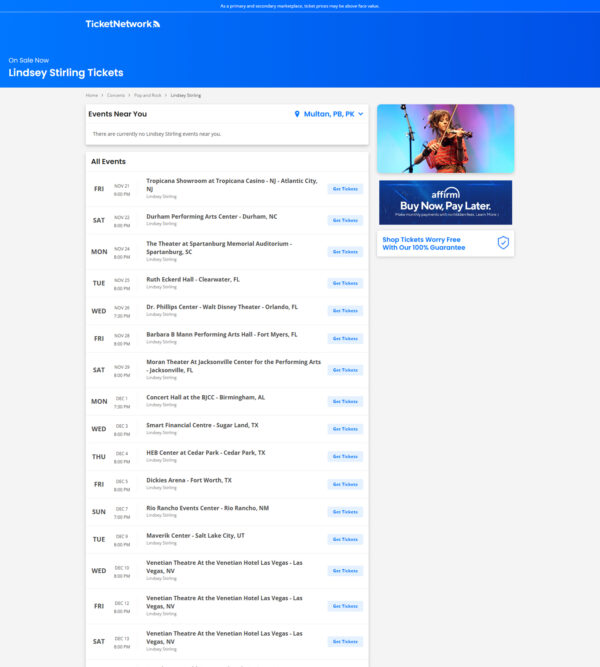Get Tickets for Venetian Theatre Dec 13 show

[x=345, y=641]
